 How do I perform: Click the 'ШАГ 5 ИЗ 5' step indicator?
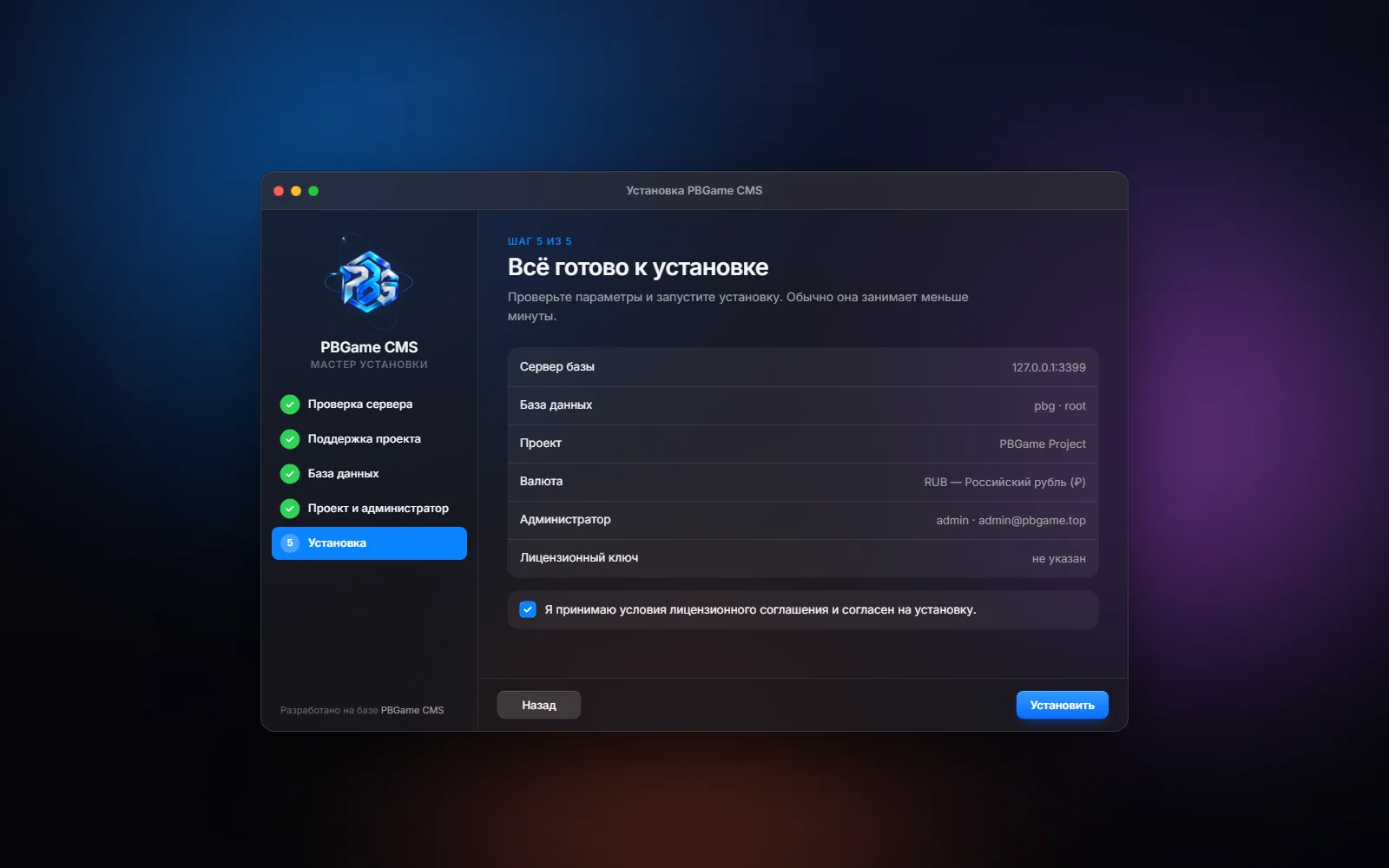(x=540, y=241)
